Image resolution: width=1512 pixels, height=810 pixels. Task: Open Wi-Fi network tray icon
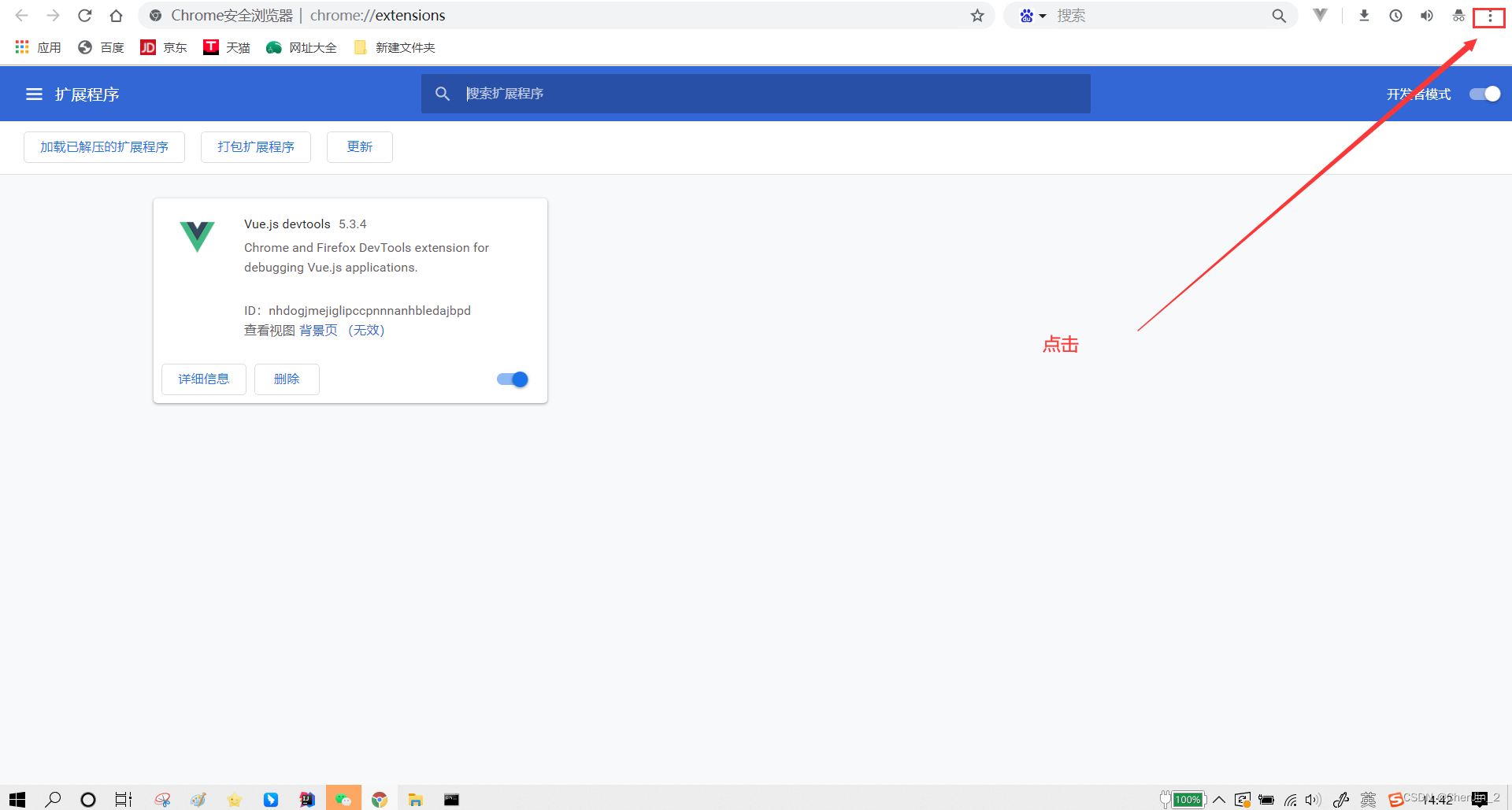(x=1290, y=799)
